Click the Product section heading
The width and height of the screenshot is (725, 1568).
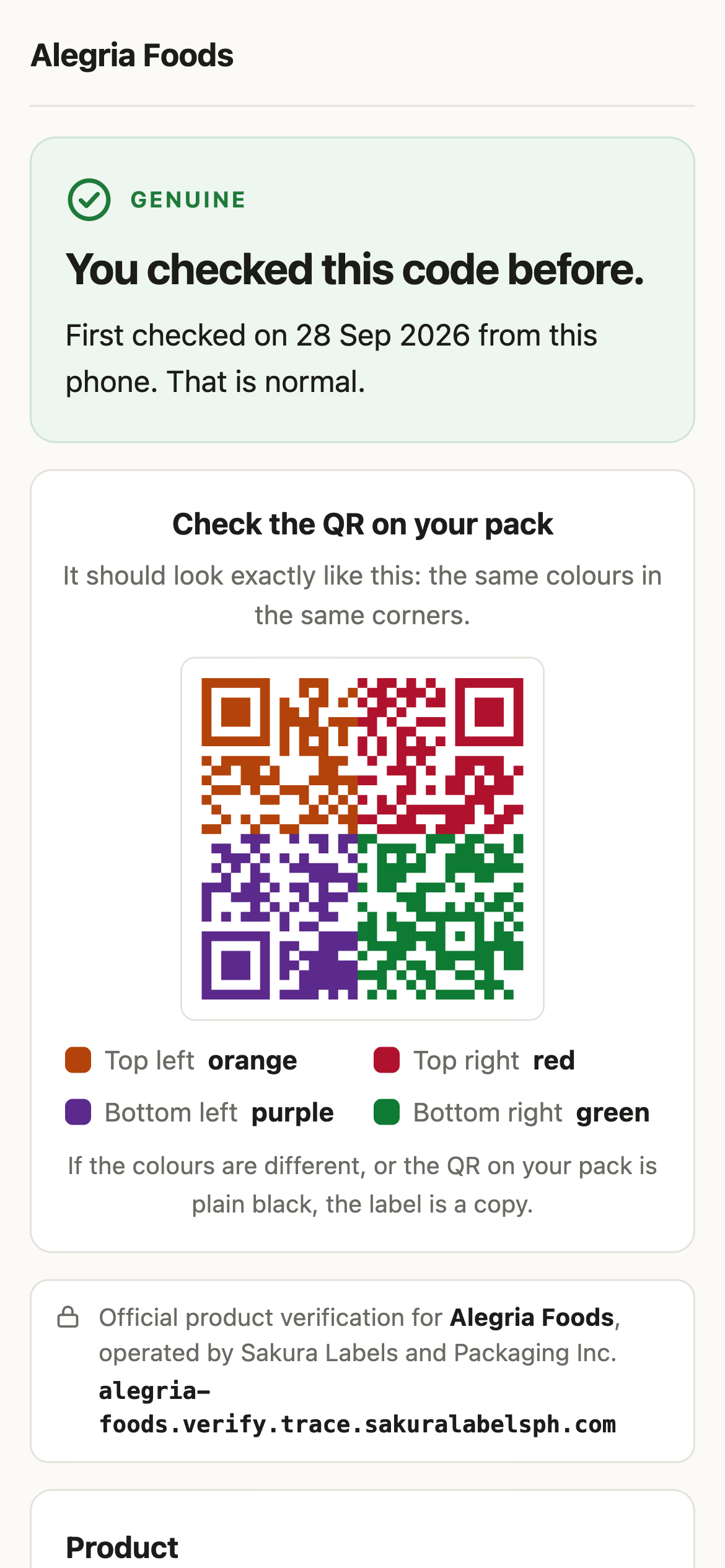[122, 1548]
